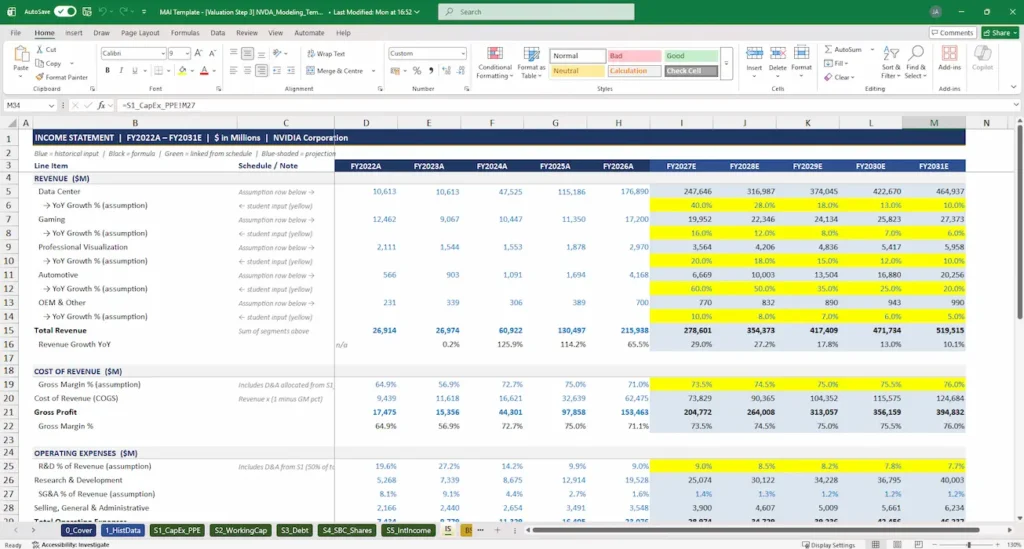Toggle the AutoSave switch
1024x549 pixels.
tap(65, 11)
